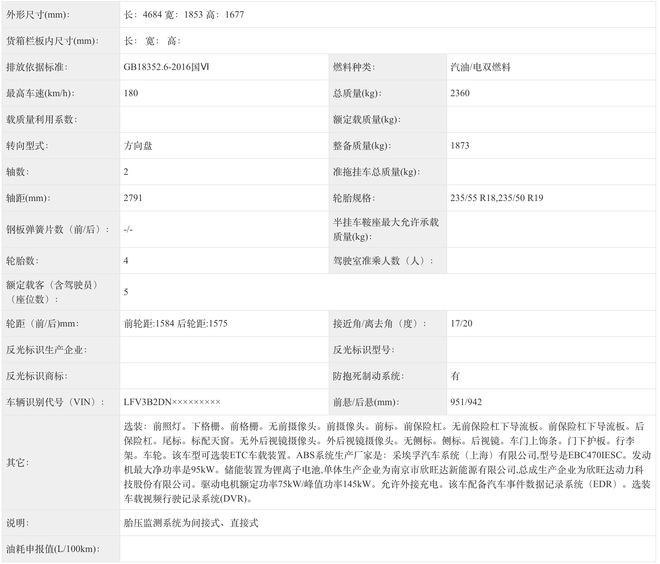Select the wheelbase value 2791
Image resolution: width=660 pixels, height=564 pixels.
[134, 198]
